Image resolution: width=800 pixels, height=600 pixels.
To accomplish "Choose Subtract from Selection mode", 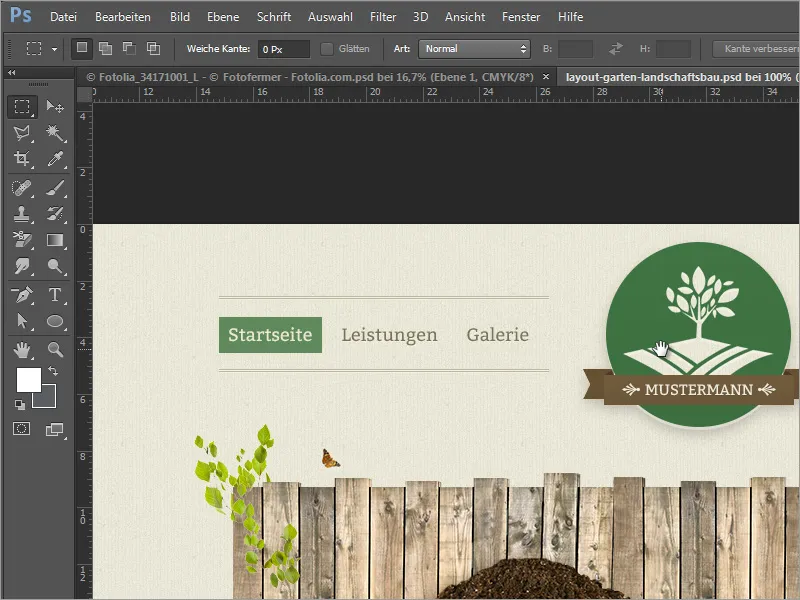I will tap(130, 48).
